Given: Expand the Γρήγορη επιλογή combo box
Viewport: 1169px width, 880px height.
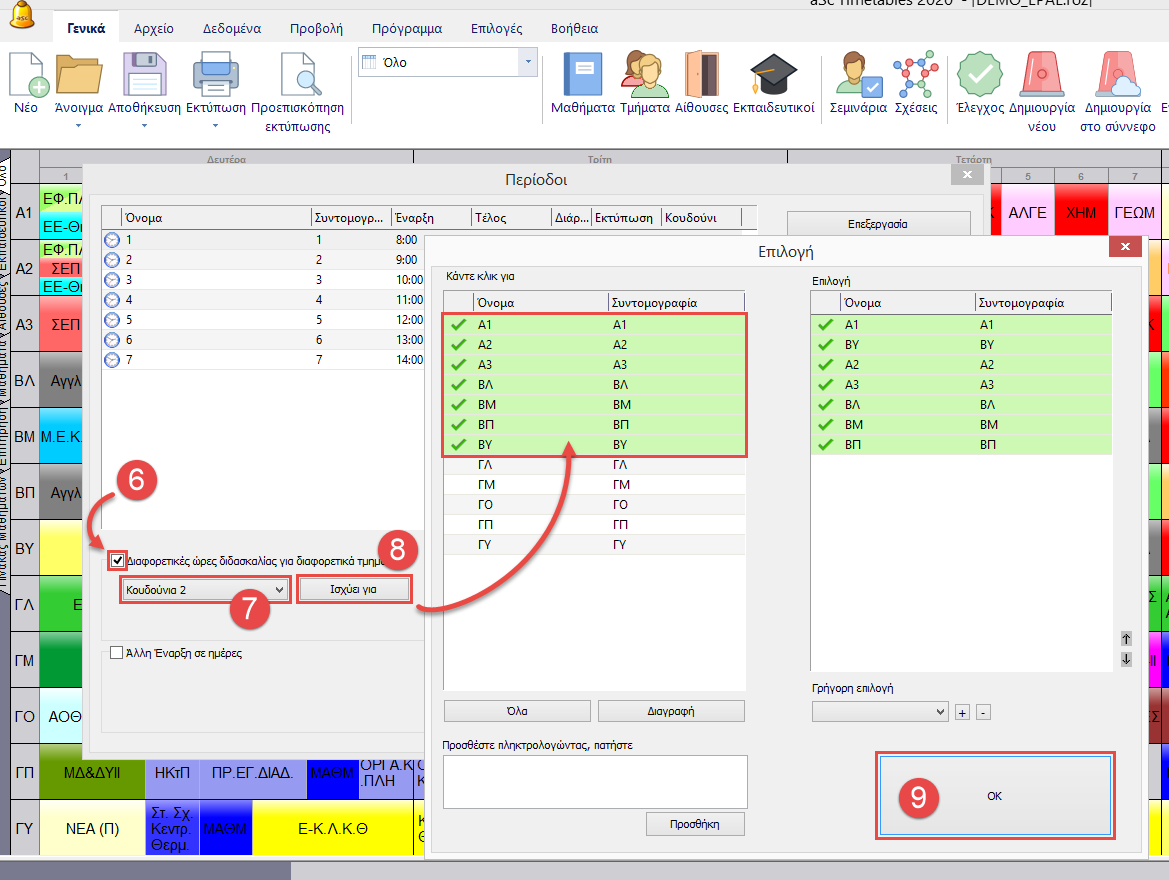Looking at the screenshot, I should pyautogui.click(x=879, y=711).
